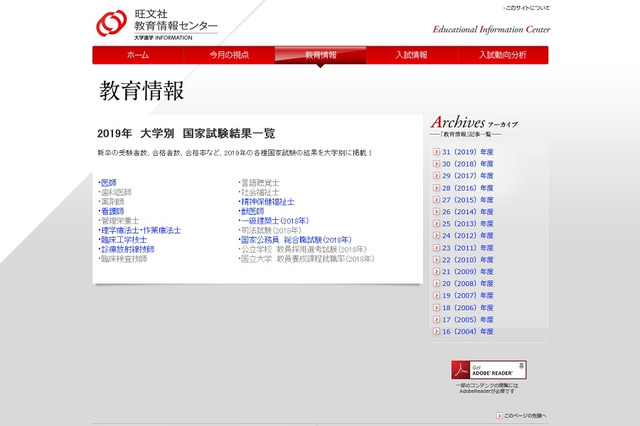Open the 21 (2009) 年度 archive link
The width and height of the screenshot is (640, 426).
pos(468,271)
